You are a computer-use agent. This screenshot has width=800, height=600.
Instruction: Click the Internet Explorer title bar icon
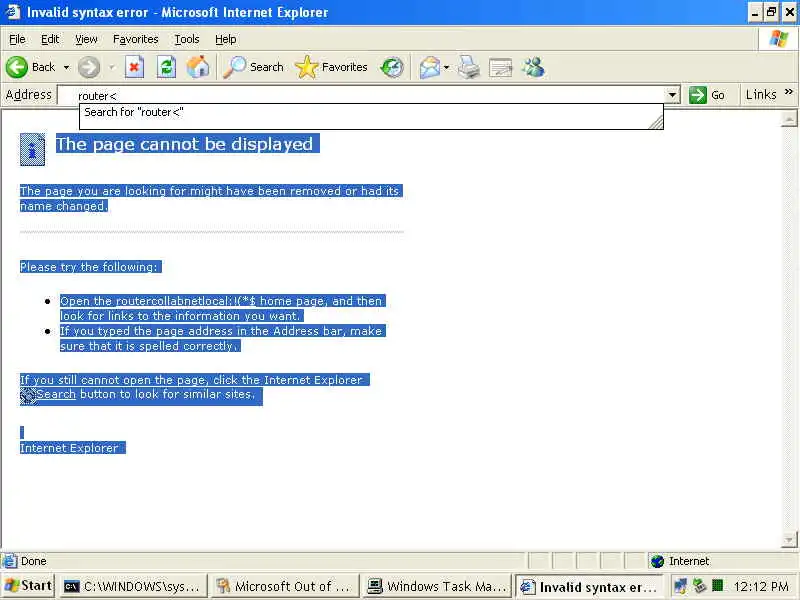[12, 12]
